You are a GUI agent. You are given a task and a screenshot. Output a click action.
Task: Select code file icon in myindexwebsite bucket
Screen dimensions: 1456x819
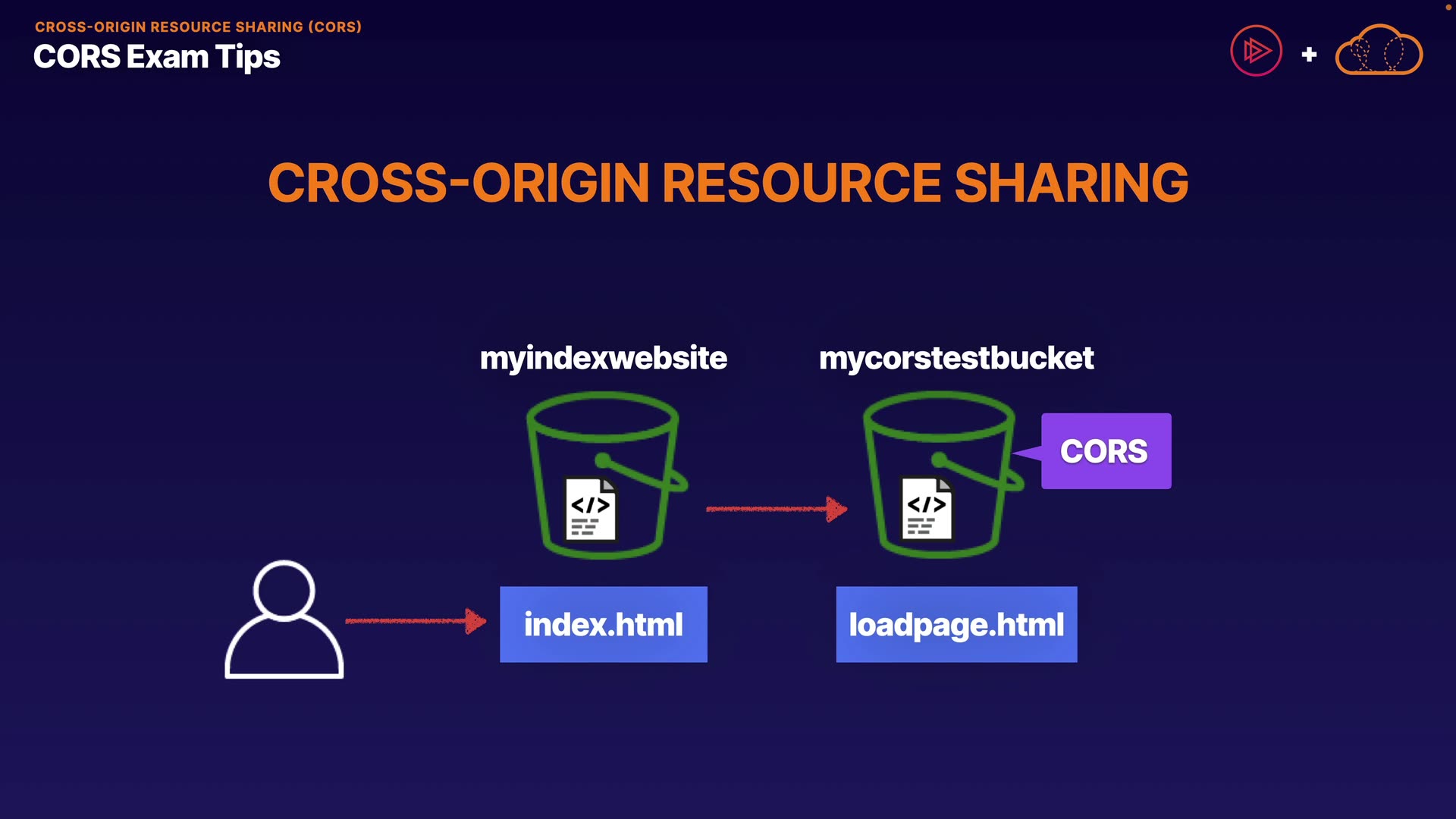point(591,510)
